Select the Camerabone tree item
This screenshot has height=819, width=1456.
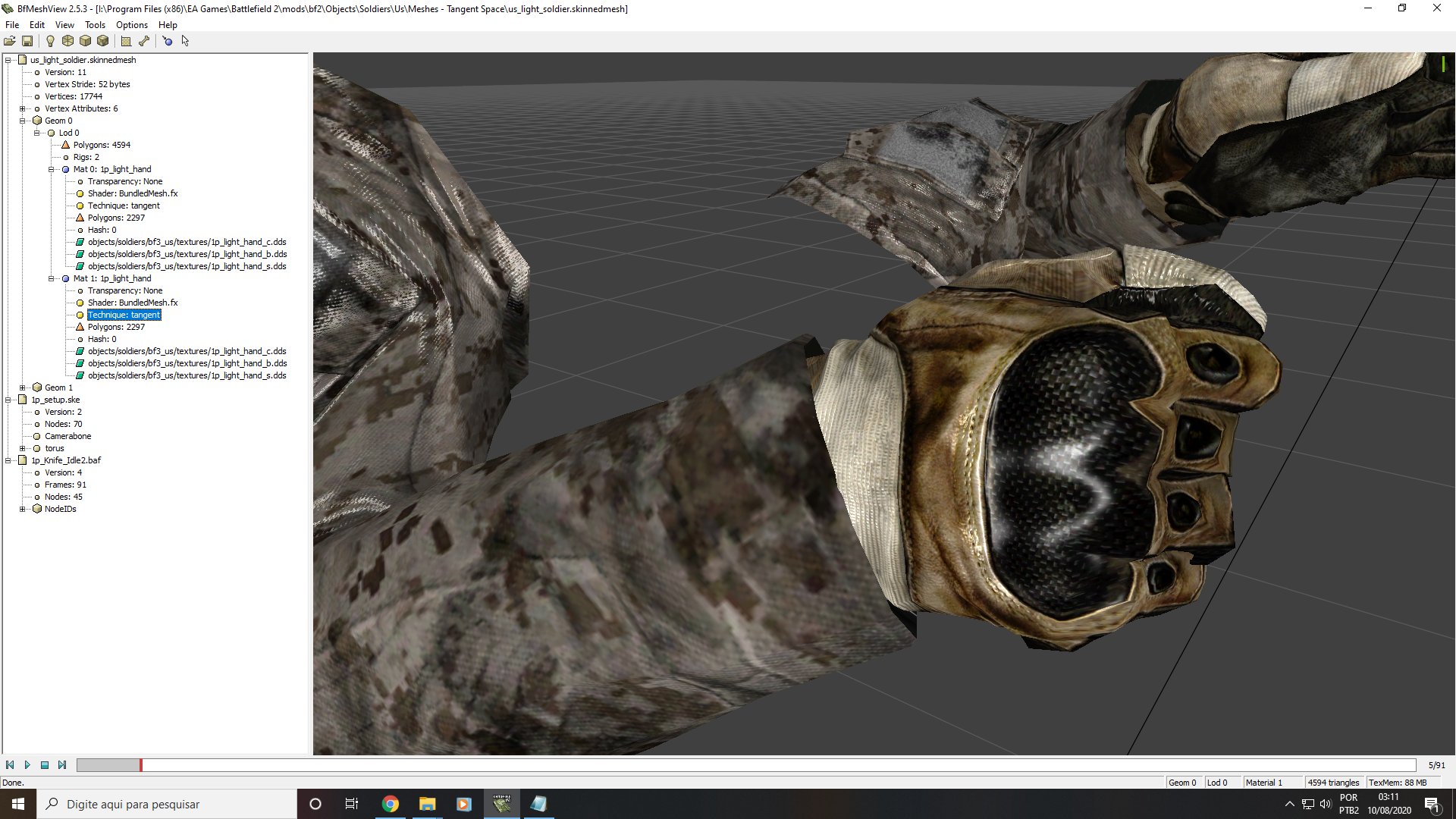[67, 436]
